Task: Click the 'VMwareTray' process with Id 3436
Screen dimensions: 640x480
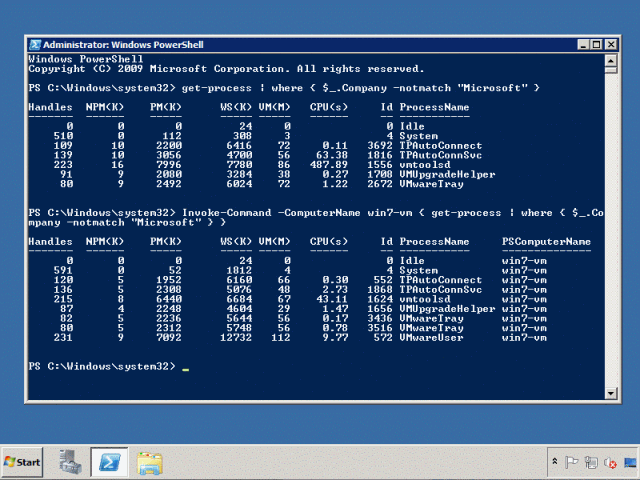Action: tap(431, 318)
